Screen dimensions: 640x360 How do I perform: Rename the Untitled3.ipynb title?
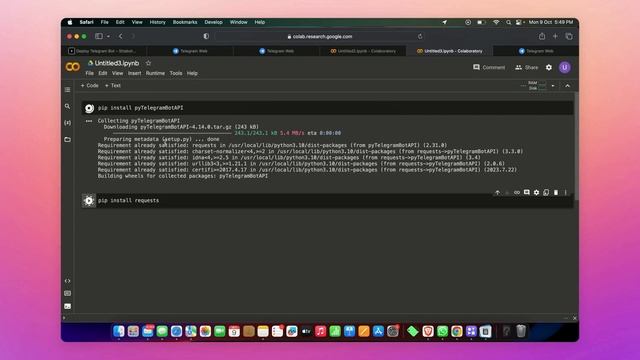coord(117,63)
